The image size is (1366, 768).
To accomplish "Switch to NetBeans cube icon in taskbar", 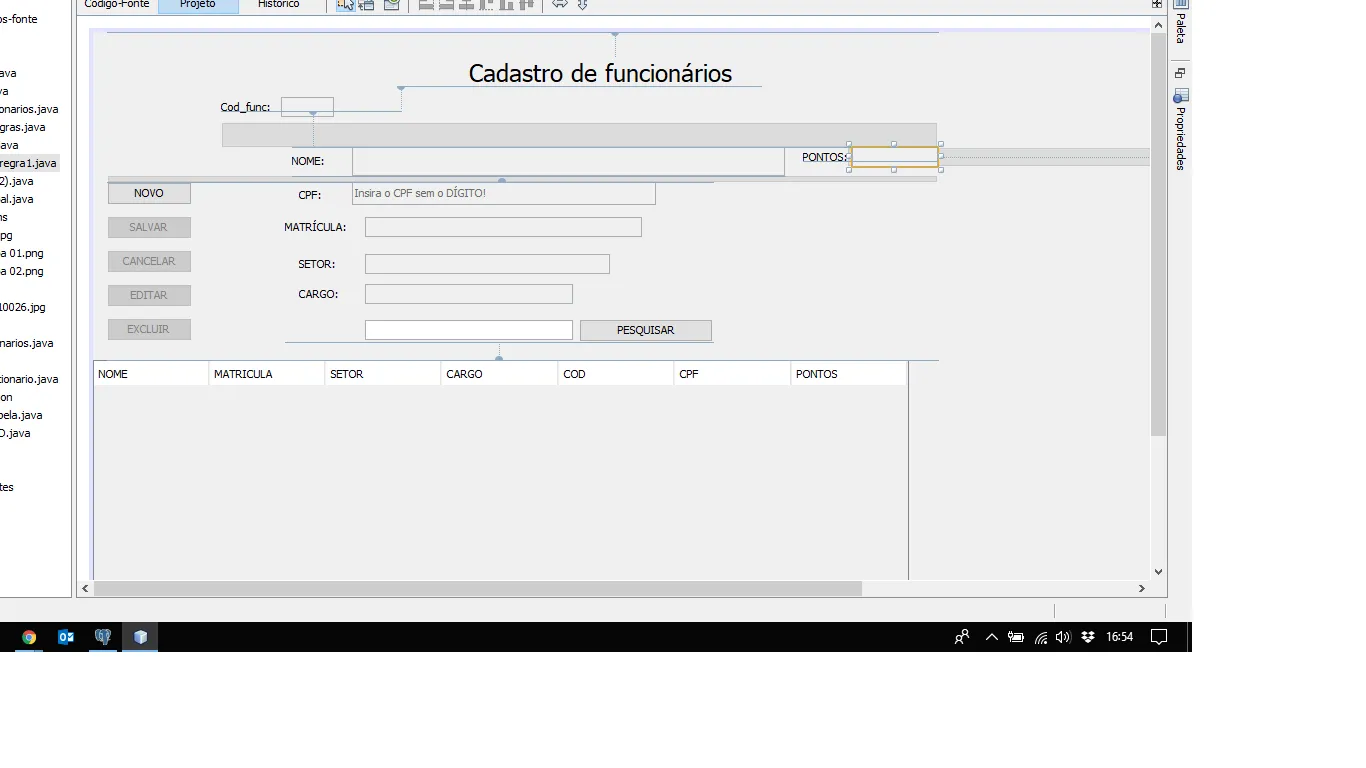I will click(x=140, y=637).
